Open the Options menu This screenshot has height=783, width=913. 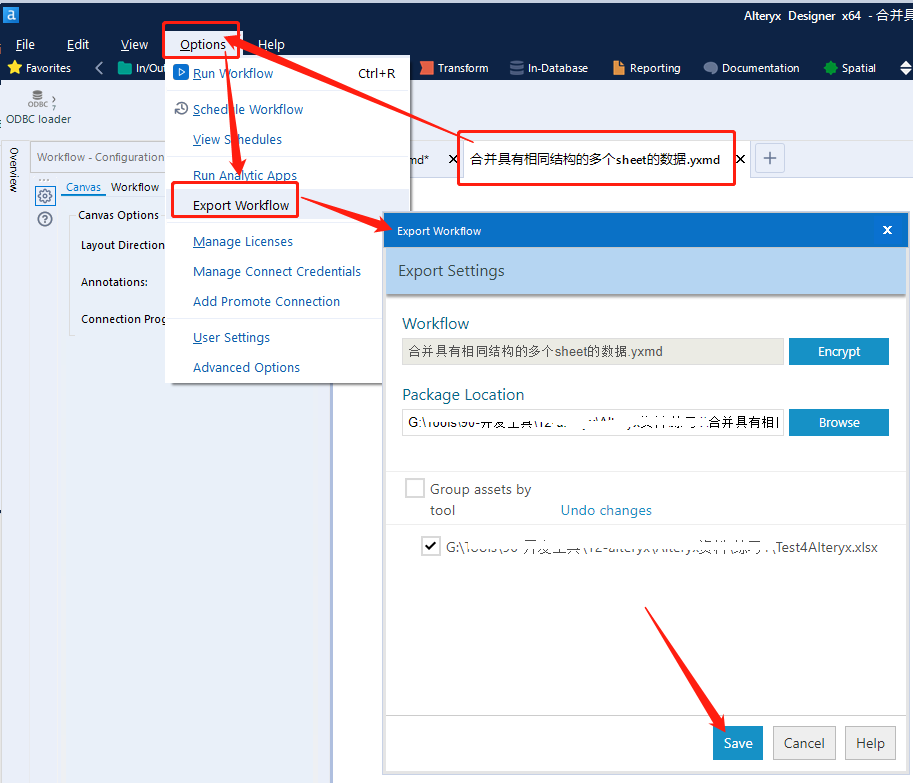point(202,44)
